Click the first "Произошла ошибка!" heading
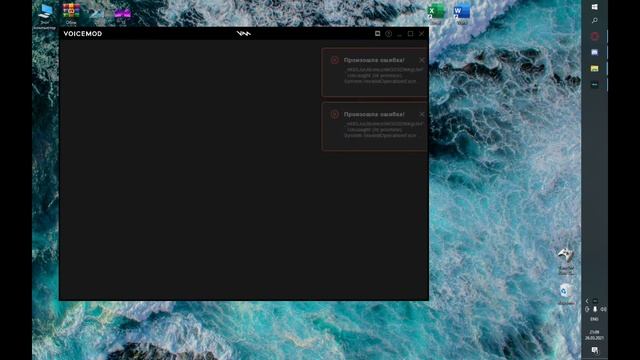The height and width of the screenshot is (360, 640). [374, 60]
